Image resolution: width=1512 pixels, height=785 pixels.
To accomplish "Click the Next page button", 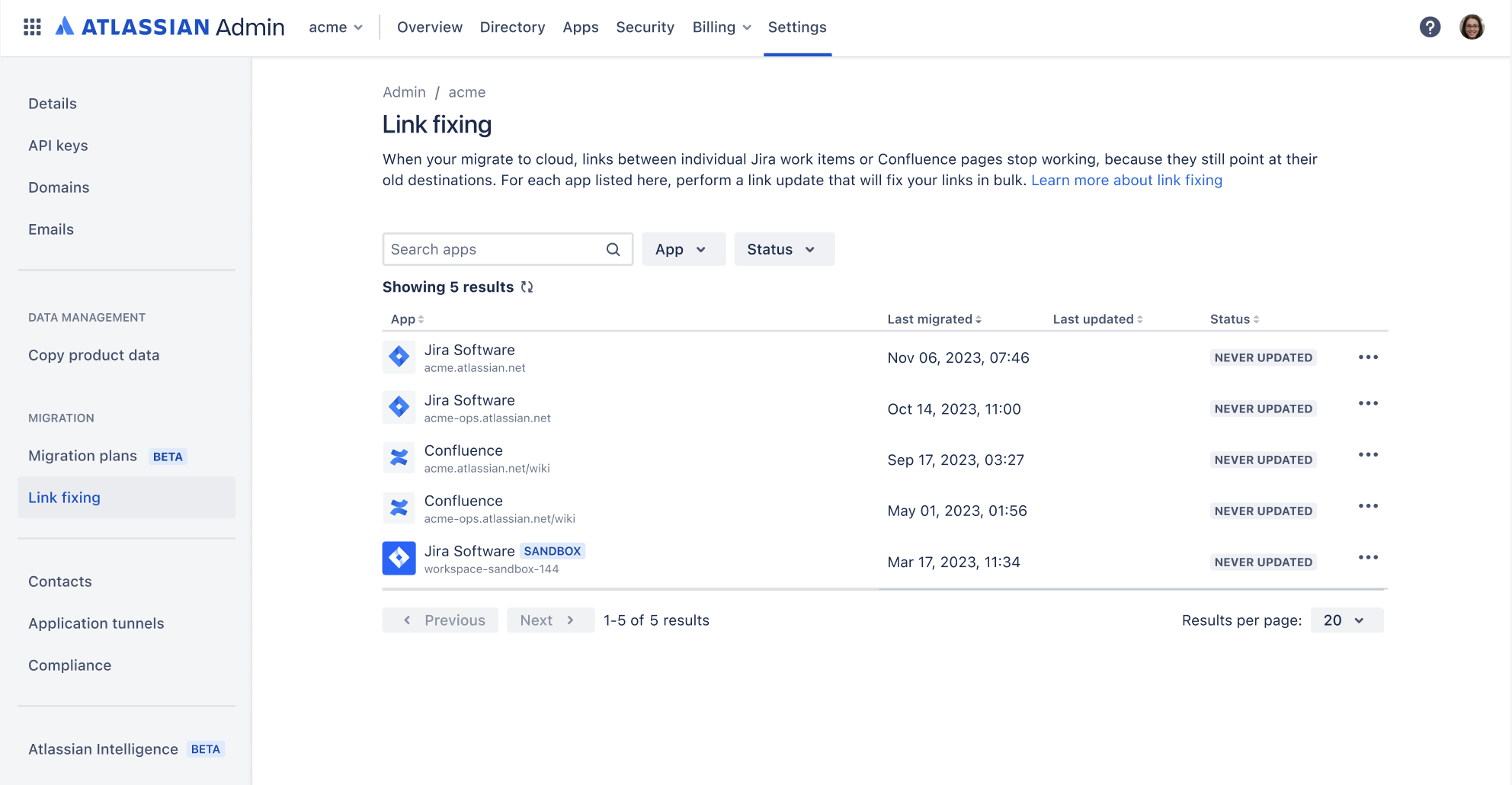I will pyautogui.click(x=550, y=620).
